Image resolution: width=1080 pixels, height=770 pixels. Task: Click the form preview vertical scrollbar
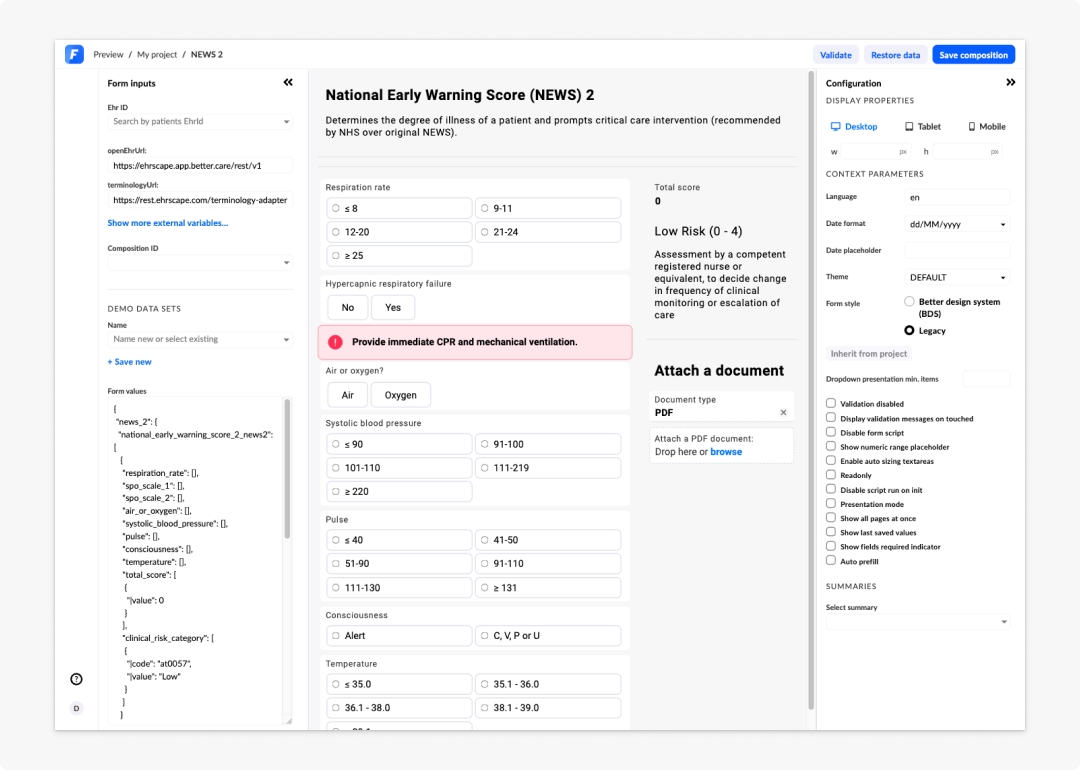point(811,391)
